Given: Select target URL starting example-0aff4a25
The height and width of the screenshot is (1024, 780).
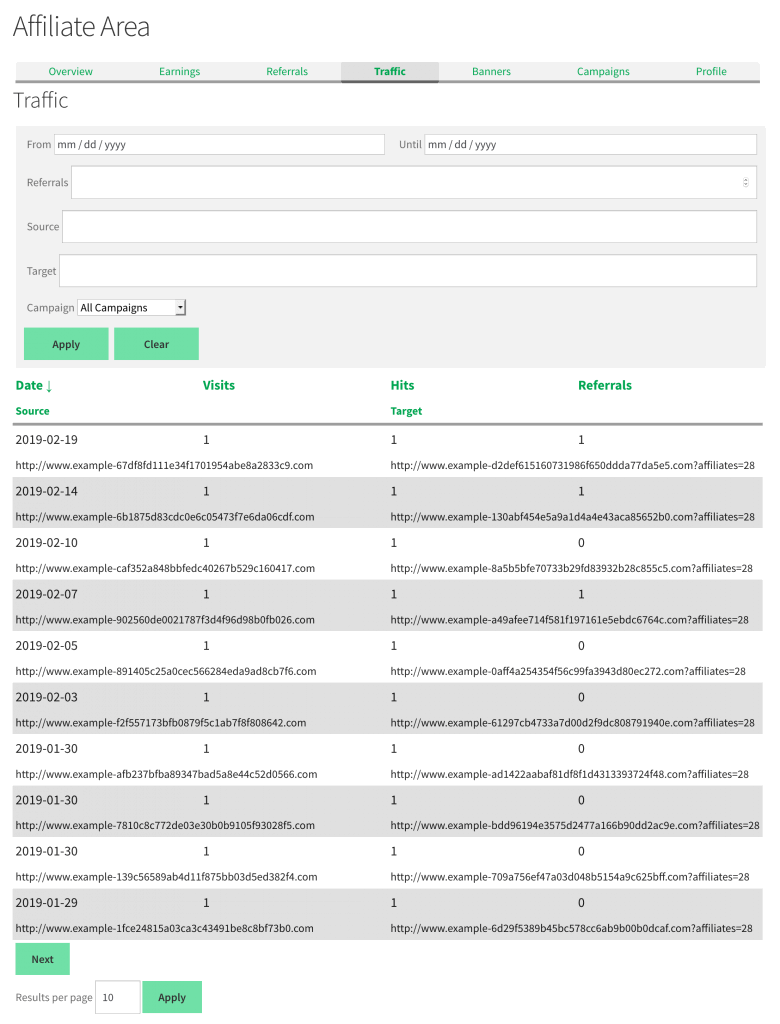Looking at the screenshot, I should pos(568,671).
